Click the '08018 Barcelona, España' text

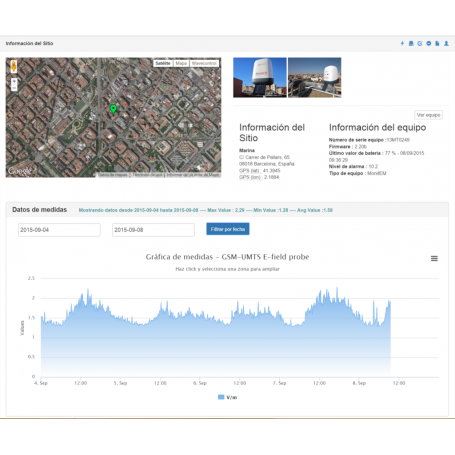pos(267,164)
